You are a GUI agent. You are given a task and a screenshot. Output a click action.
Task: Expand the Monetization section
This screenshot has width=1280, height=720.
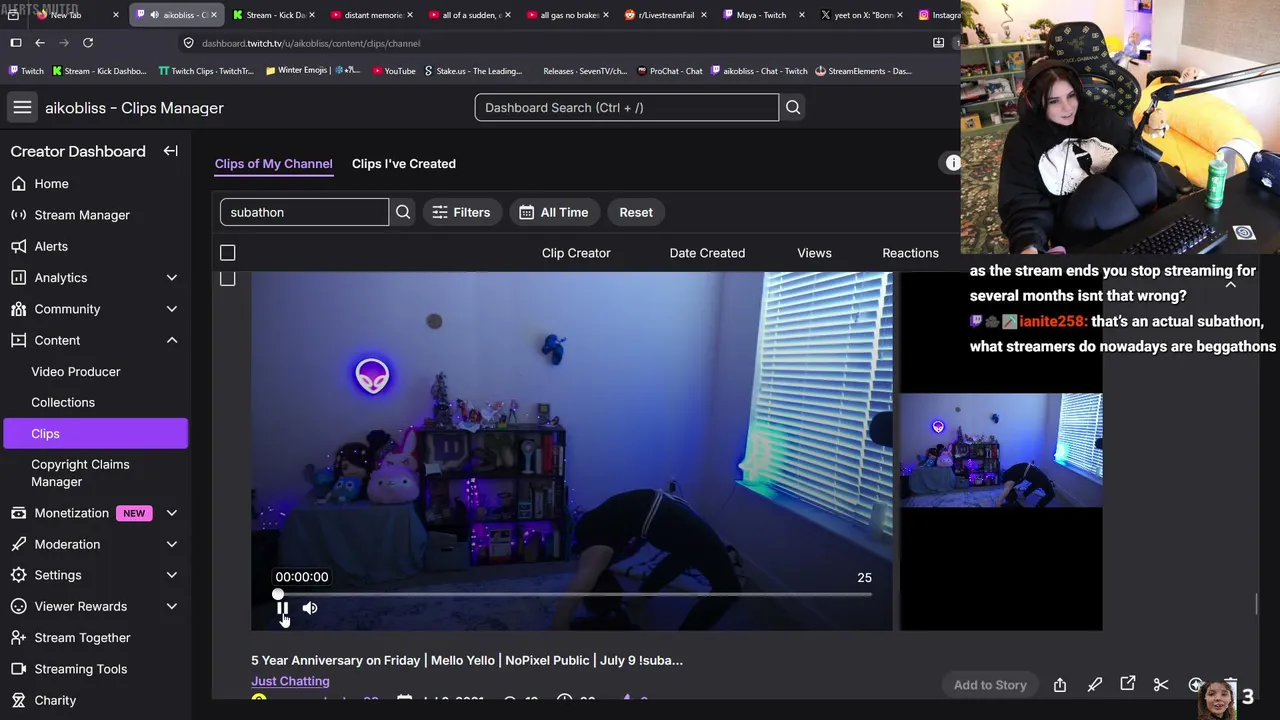171,513
